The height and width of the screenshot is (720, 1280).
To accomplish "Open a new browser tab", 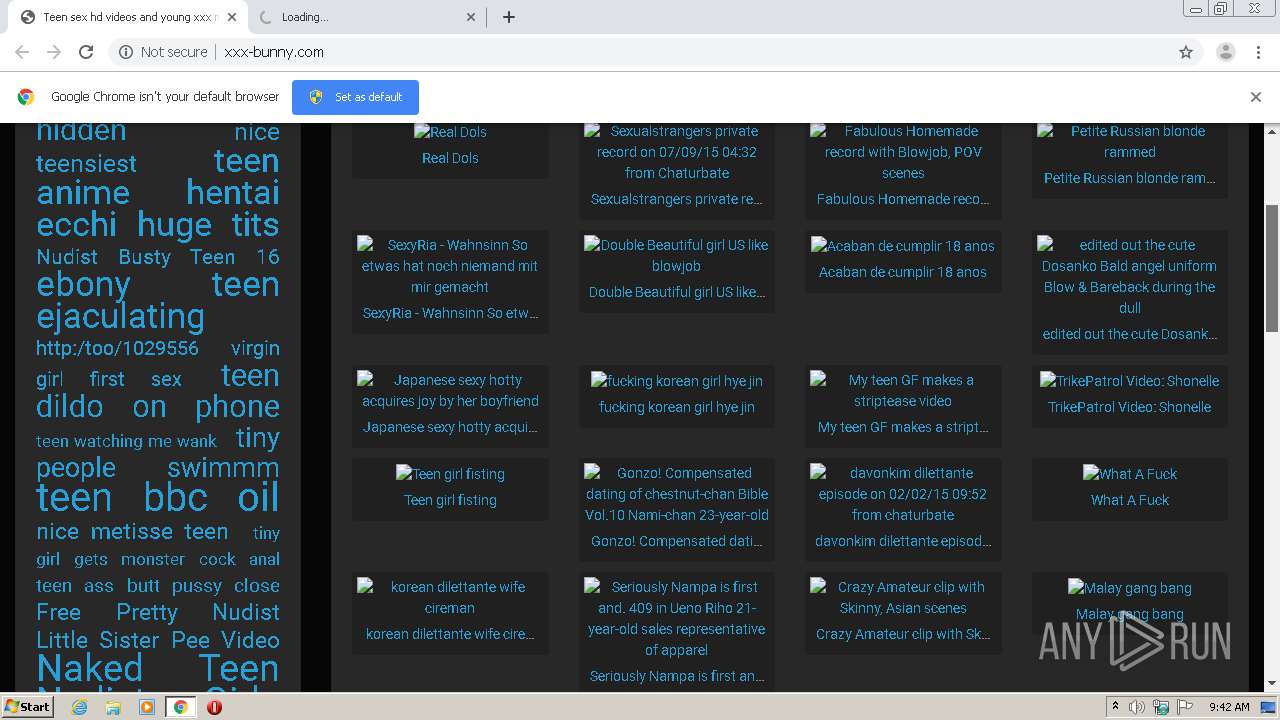I will [x=509, y=17].
